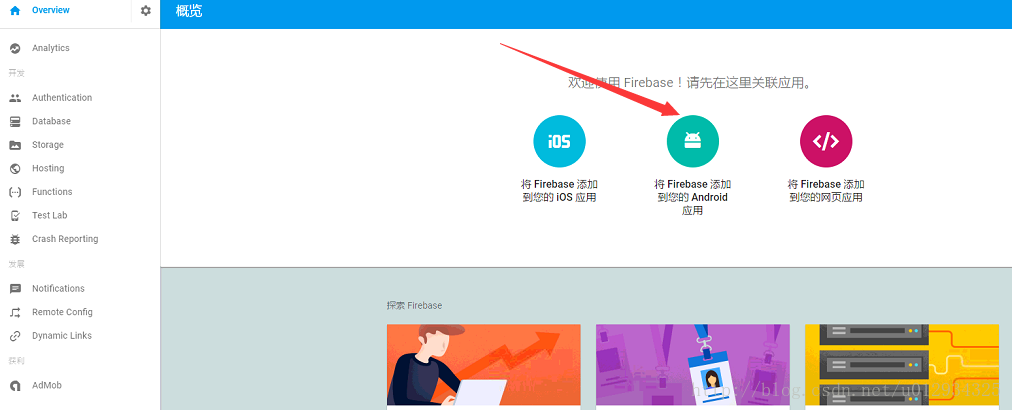Click the Crash Reporting bug icon
The width and height of the screenshot is (1012, 410).
(x=15, y=240)
